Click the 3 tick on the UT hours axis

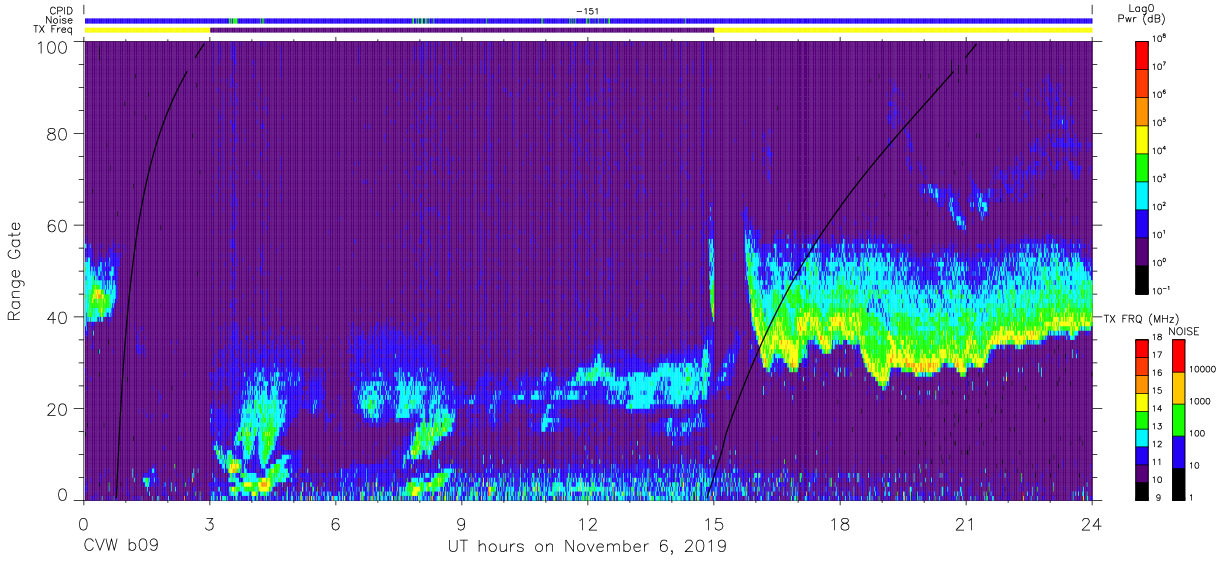[210, 523]
